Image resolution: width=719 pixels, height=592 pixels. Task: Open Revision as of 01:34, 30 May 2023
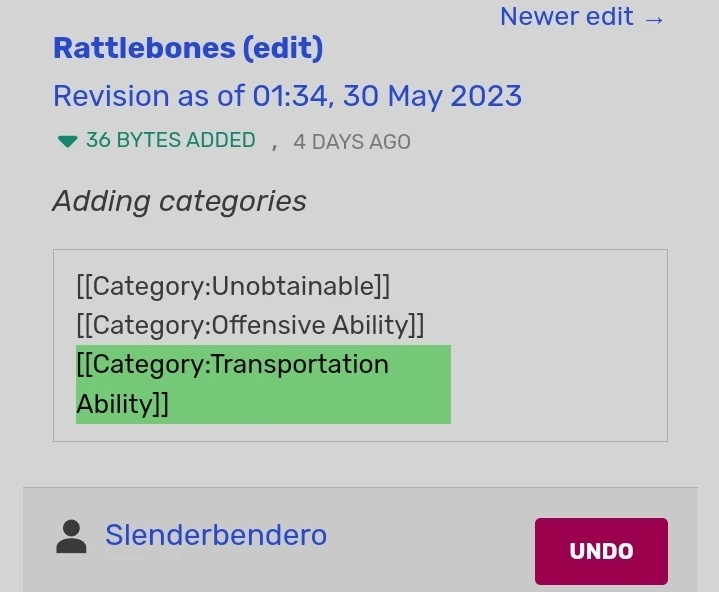tap(287, 96)
